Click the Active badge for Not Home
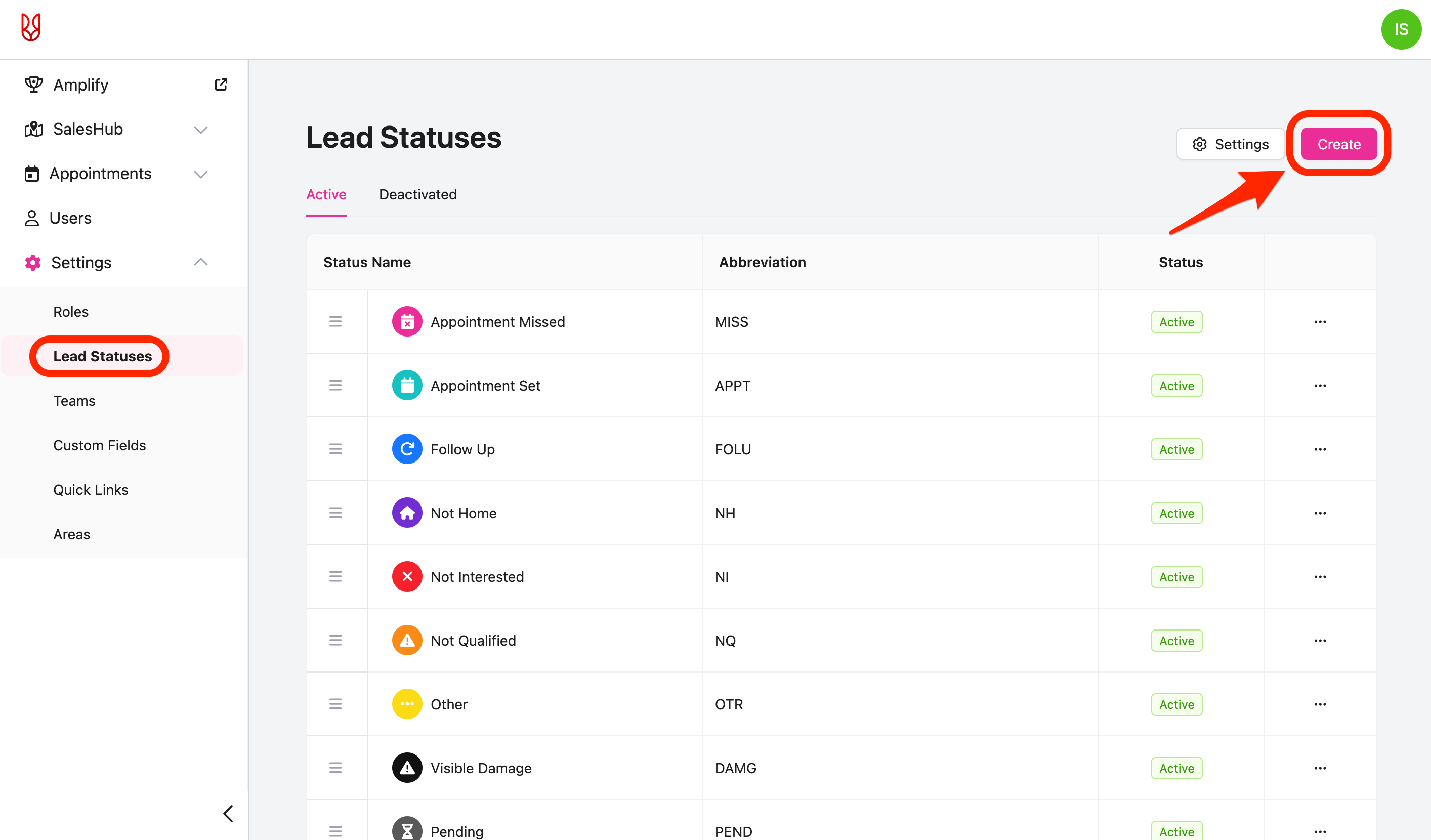The height and width of the screenshot is (840, 1431). (1176, 513)
